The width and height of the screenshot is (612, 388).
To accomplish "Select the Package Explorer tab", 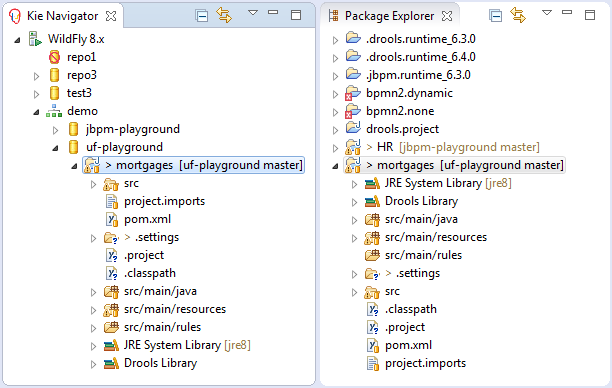I will pos(390,16).
